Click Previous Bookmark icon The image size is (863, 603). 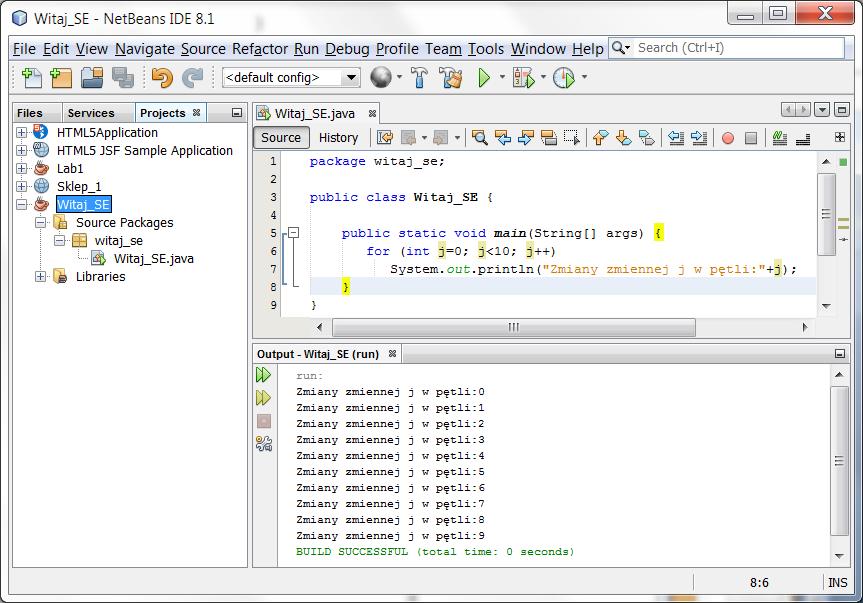click(600, 138)
